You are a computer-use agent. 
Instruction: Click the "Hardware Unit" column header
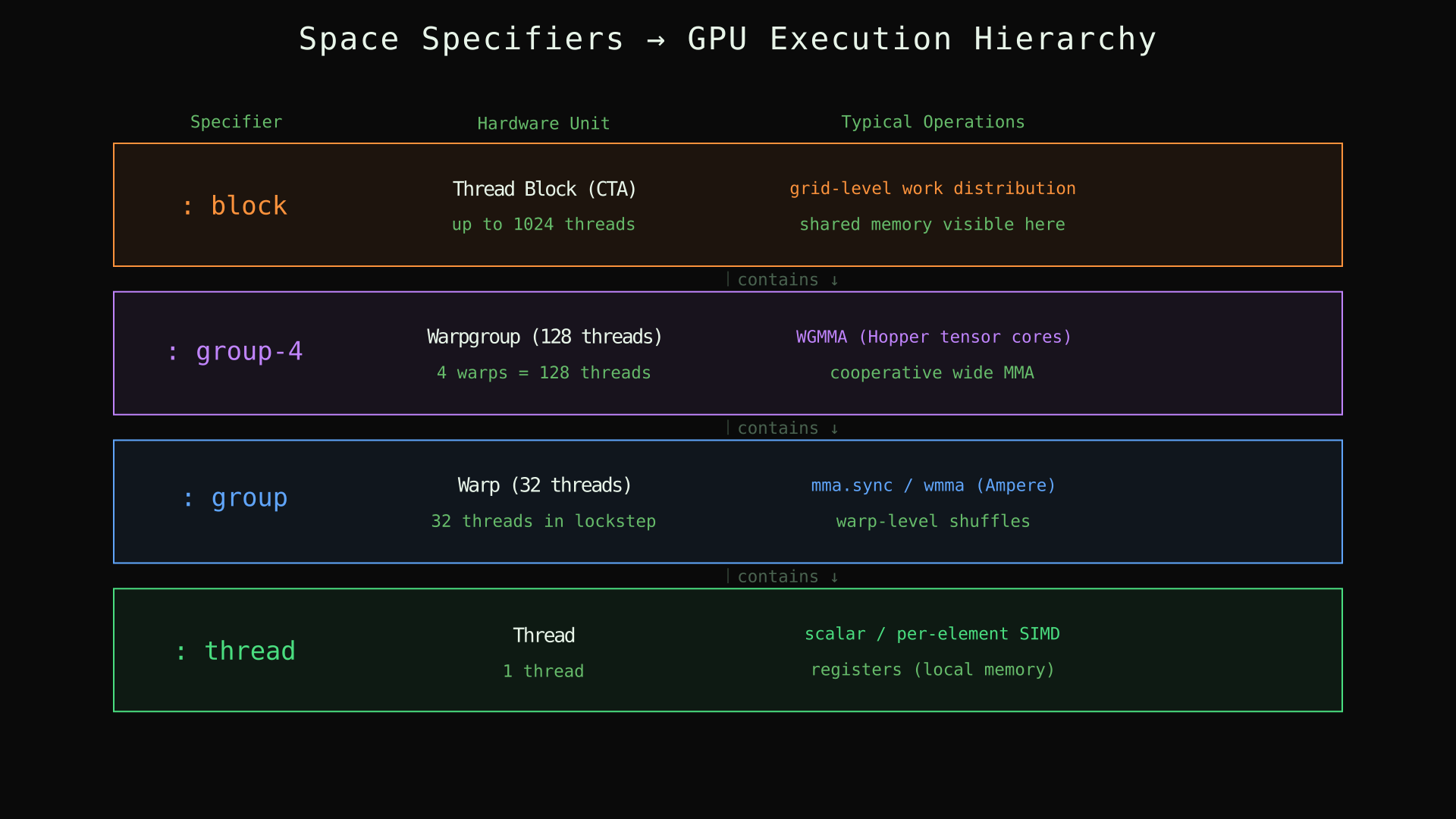coord(543,123)
